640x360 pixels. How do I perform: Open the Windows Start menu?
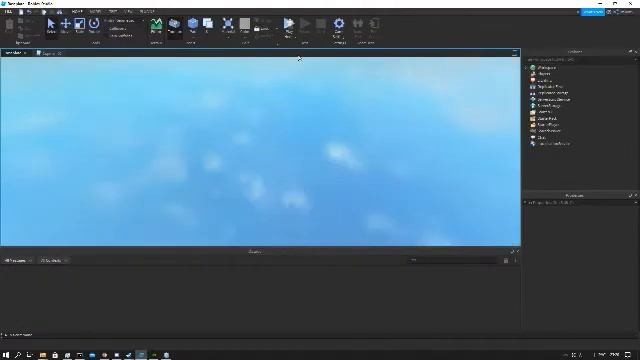pyautogui.click(x=6, y=355)
